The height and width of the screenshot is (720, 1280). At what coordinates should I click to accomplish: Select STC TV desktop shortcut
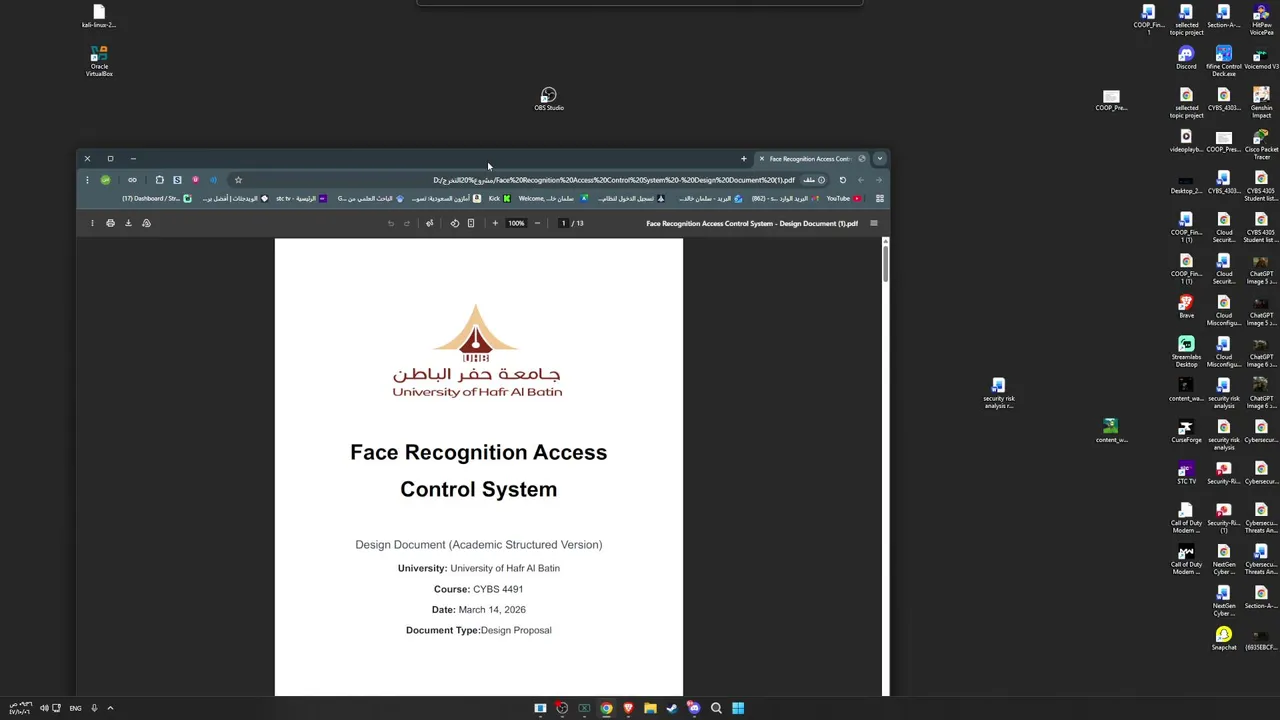point(1186,473)
